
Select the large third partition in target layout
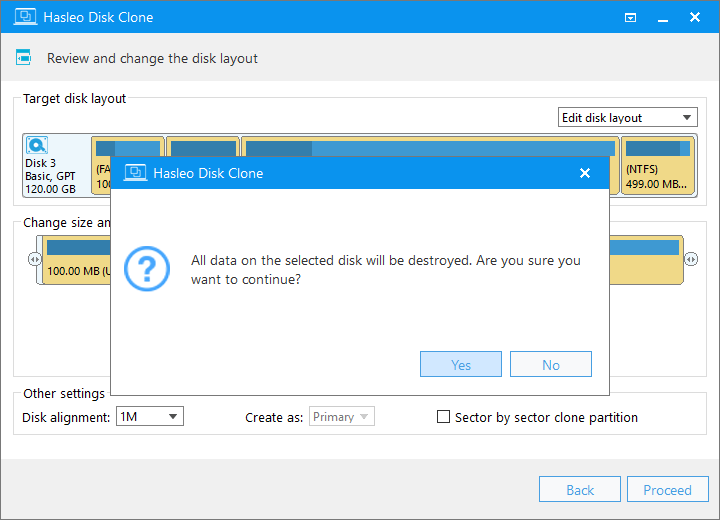[x=430, y=146]
